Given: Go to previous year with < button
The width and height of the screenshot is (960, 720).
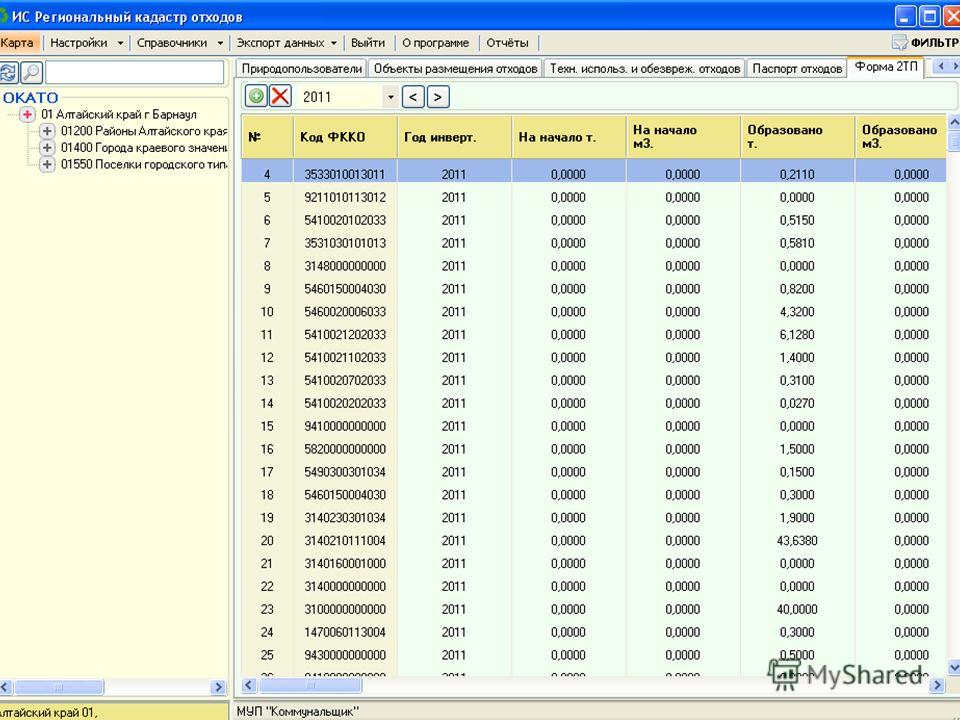Looking at the screenshot, I should (x=413, y=97).
